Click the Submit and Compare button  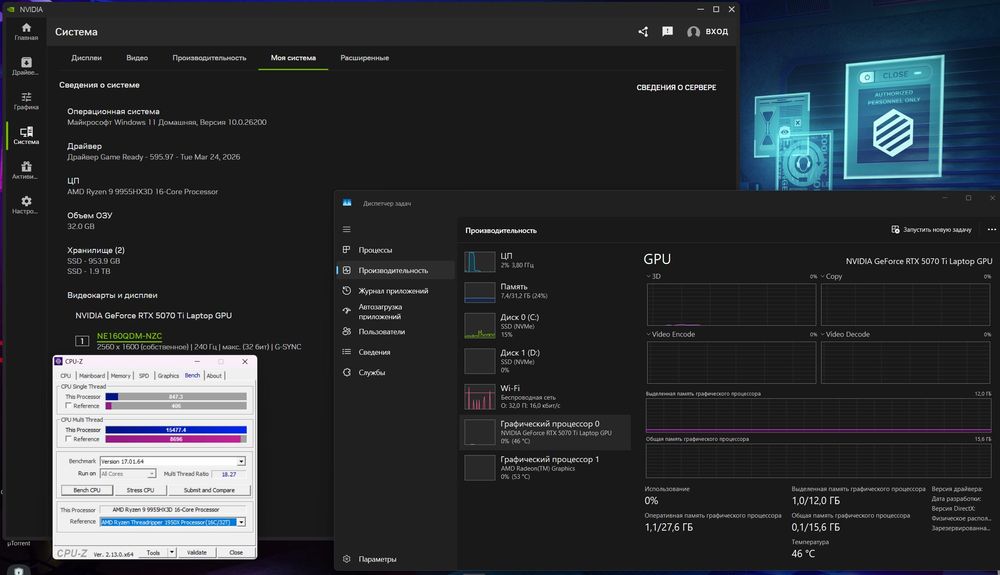(x=209, y=490)
